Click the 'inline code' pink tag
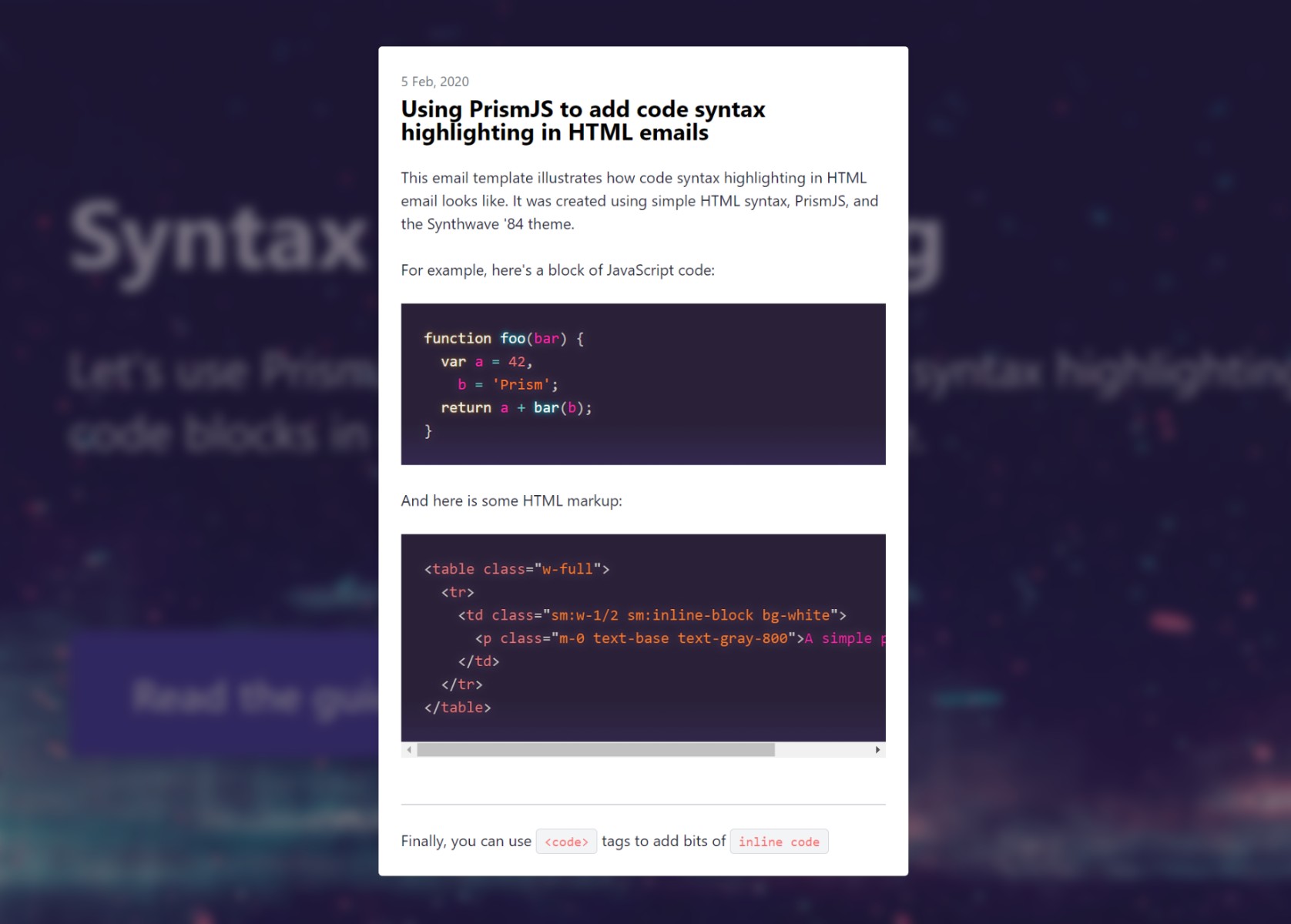 coord(779,842)
